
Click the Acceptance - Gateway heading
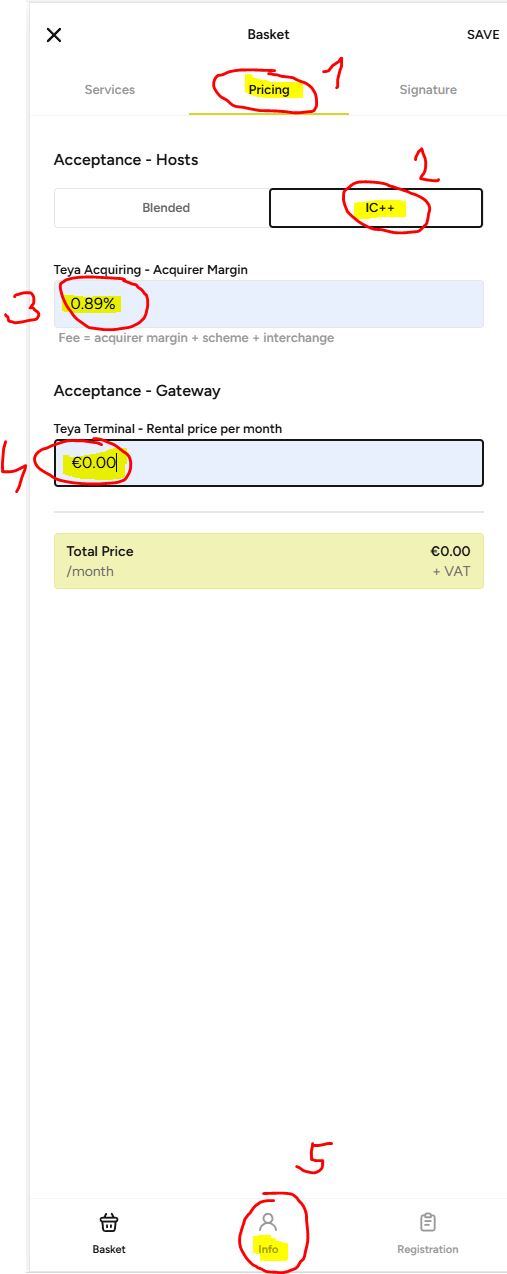[137, 391]
